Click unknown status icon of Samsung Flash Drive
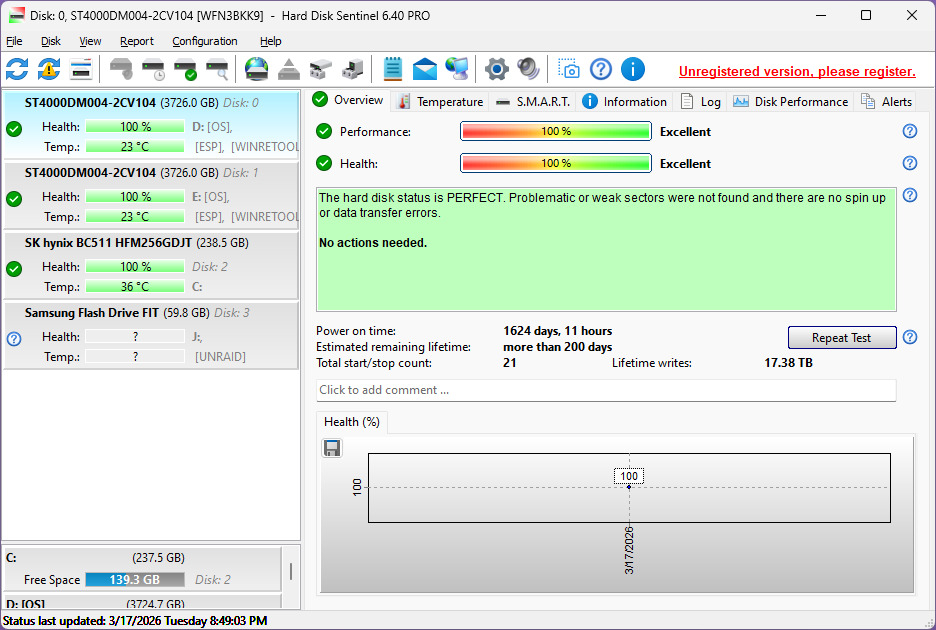Image resolution: width=936 pixels, height=630 pixels. pos(14,339)
